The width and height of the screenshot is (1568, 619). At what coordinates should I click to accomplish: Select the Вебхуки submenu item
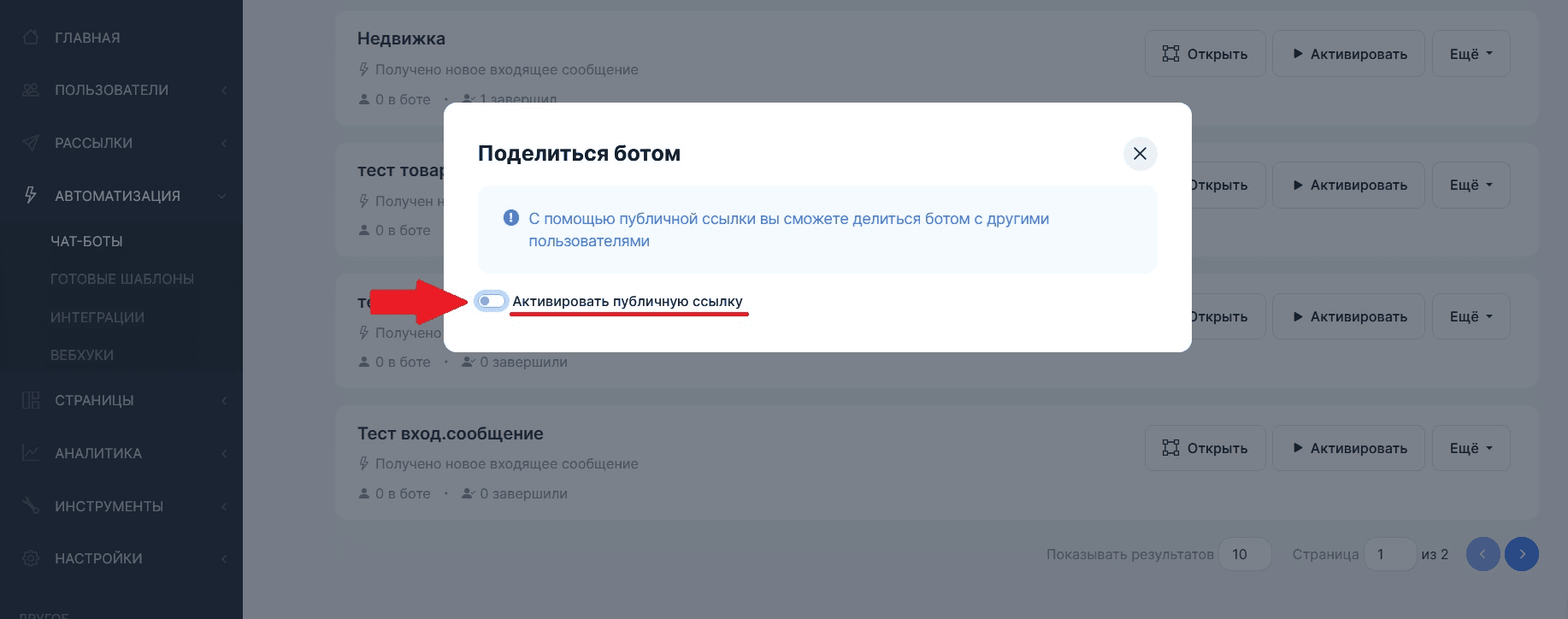pos(82,355)
